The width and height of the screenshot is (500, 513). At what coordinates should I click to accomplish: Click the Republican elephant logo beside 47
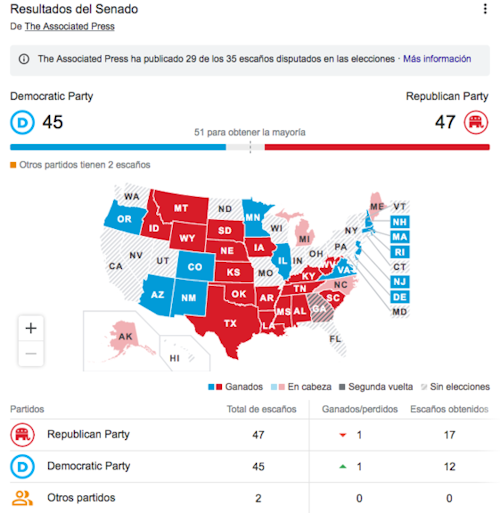pos(476,122)
